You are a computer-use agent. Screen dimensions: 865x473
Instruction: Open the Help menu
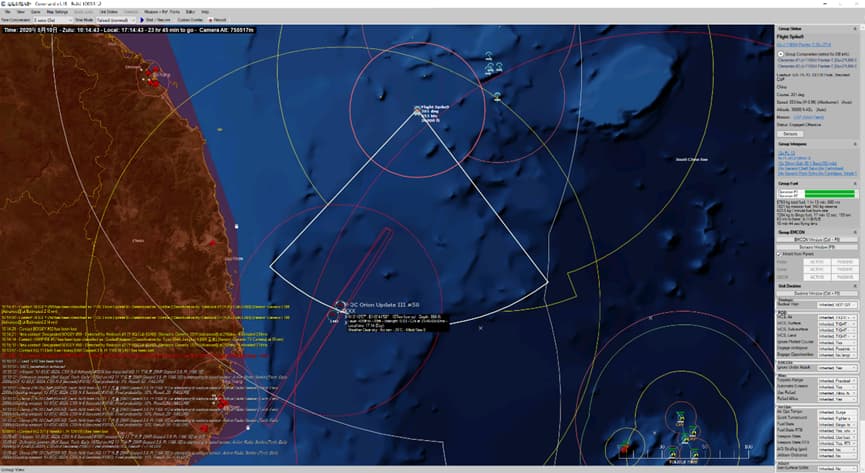205,12
